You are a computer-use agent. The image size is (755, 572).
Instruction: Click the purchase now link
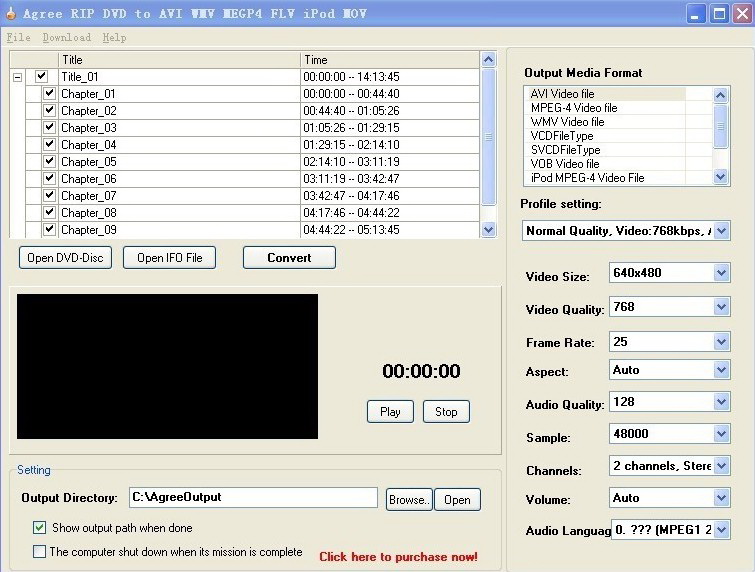398,556
